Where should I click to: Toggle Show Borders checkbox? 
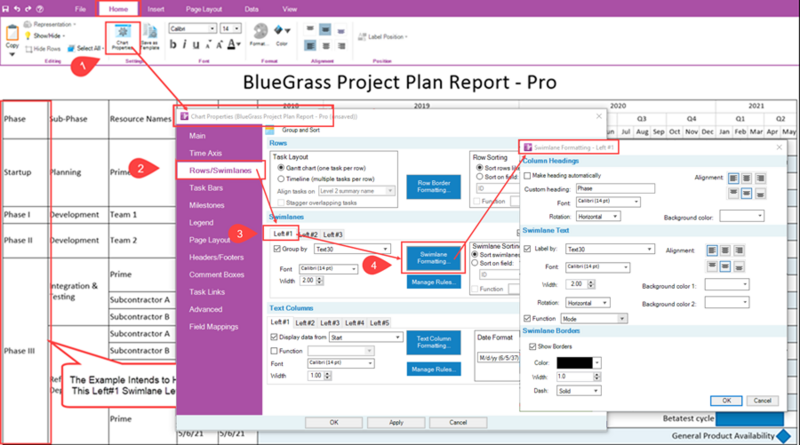point(533,347)
